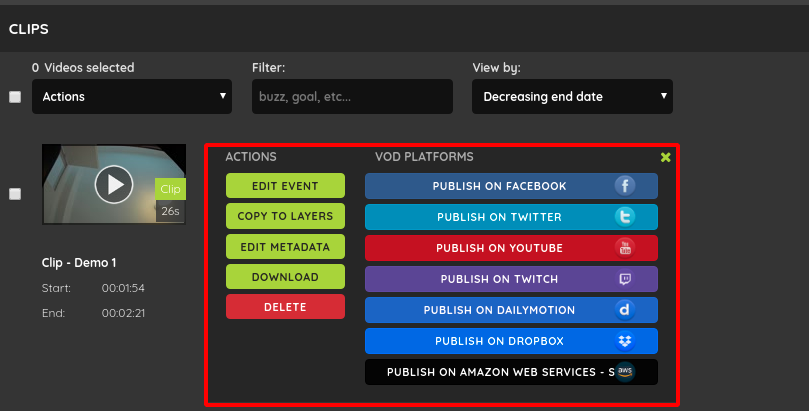This screenshot has width=809, height=411.
Task: Open the Decreasing end date dropdown
Action: click(572, 96)
